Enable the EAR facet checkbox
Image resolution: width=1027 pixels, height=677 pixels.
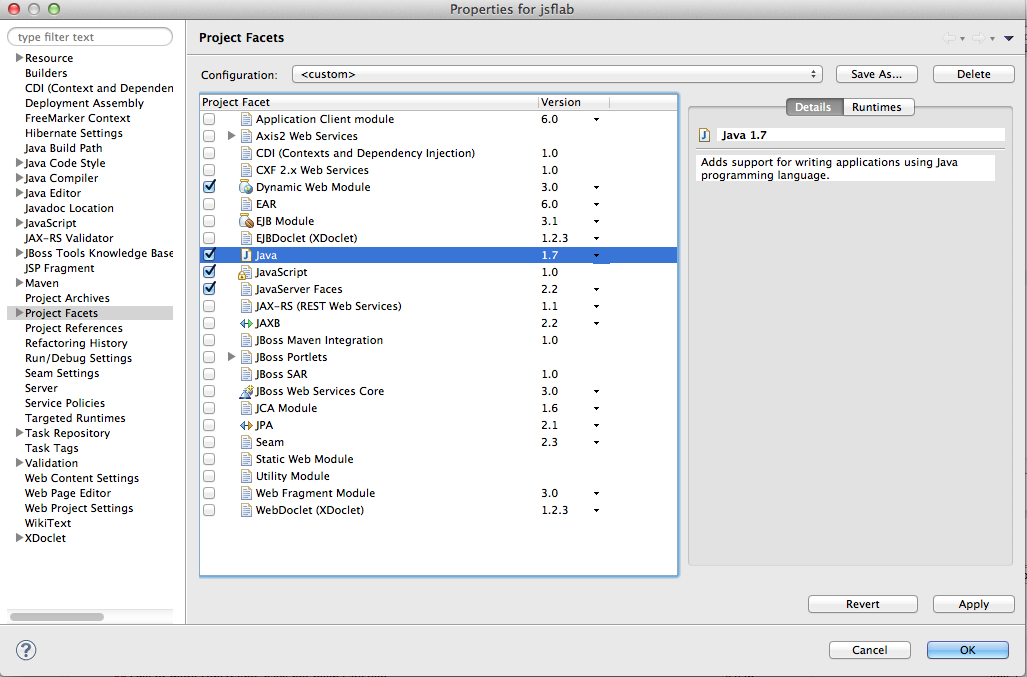[x=209, y=204]
